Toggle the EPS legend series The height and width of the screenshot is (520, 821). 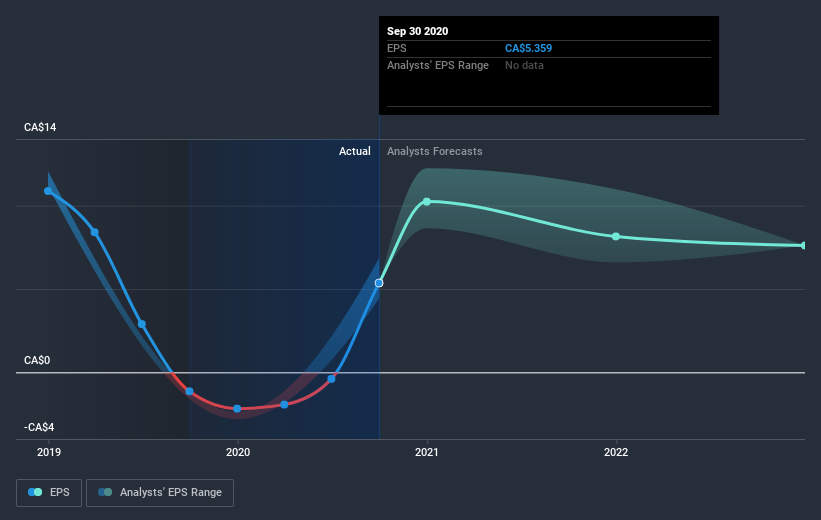(49, 492)
